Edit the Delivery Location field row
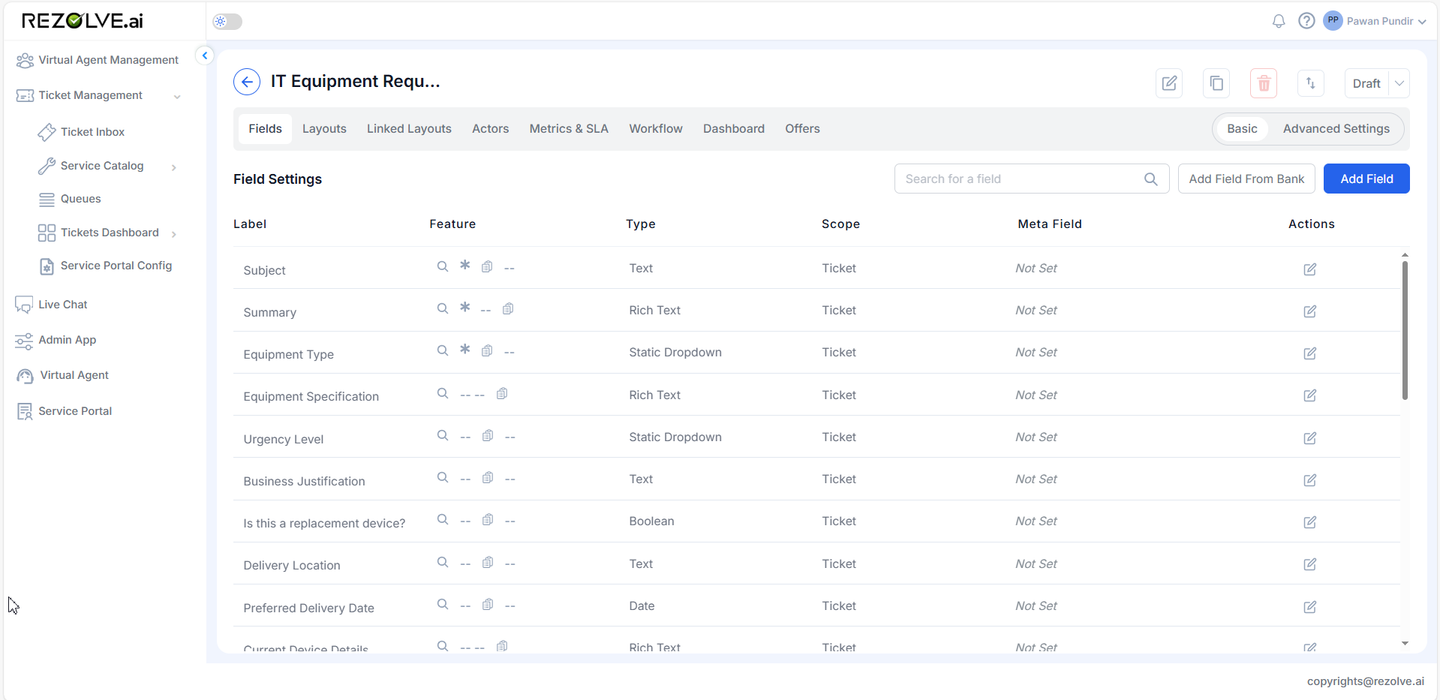Viewport: 1440px width, 700px height. click(1310, 564)
